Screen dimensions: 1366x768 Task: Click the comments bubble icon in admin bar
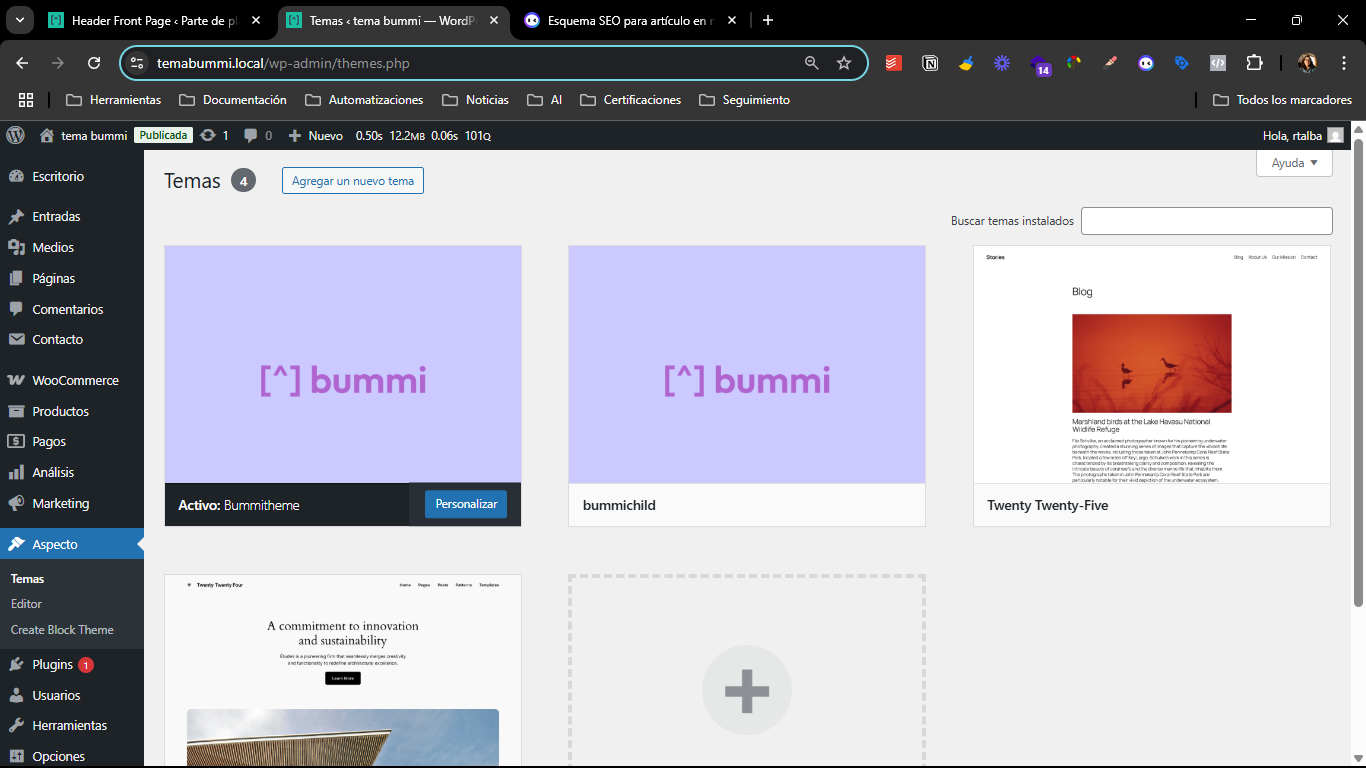coord(251,135)
